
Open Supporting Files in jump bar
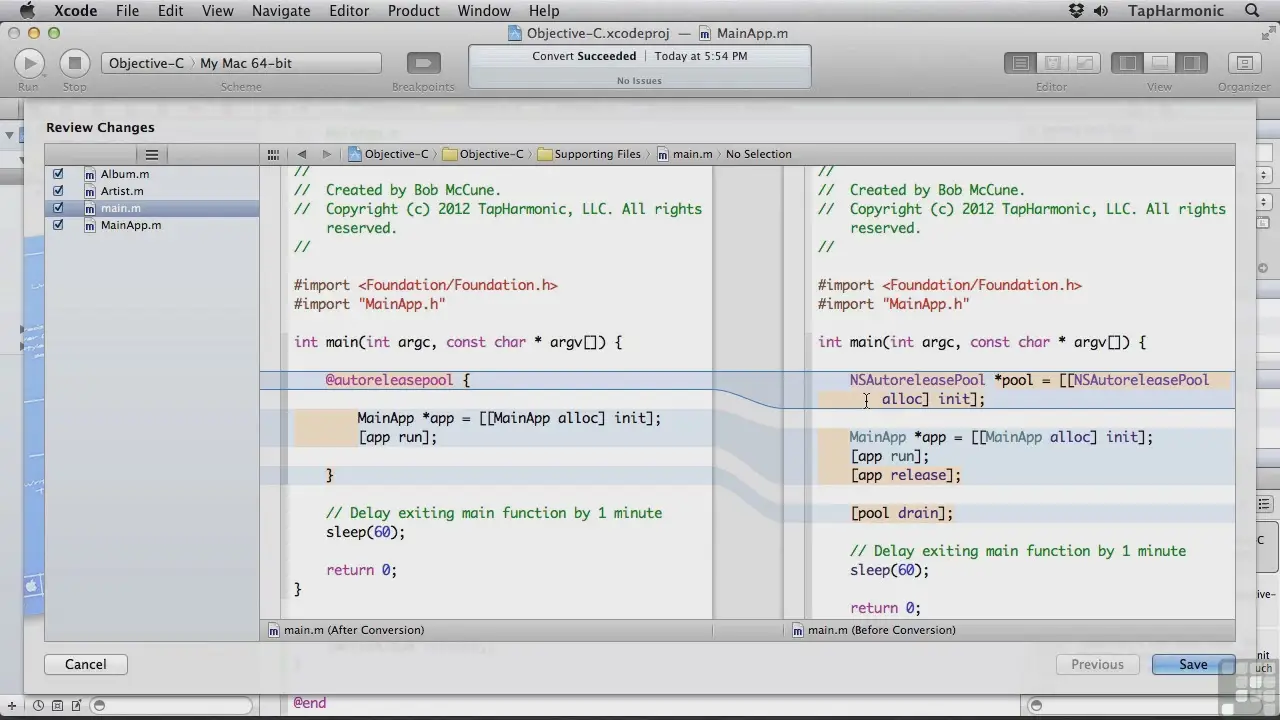coord(589,154)
